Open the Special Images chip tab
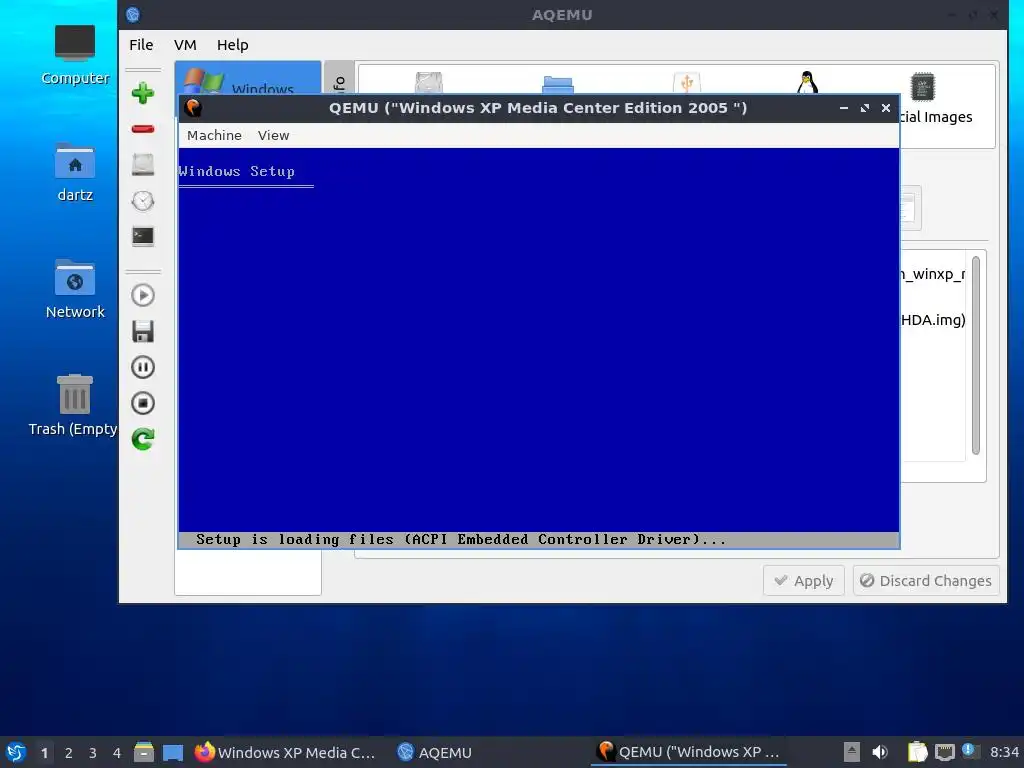The image size is (1024, 768). (x=922, y=87)
